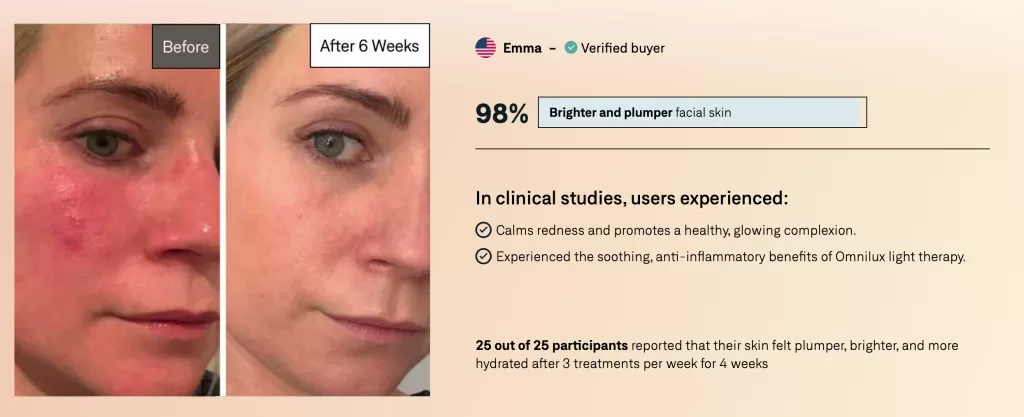
Task: Click the teal verified buyer checkmark badge
Action: (x=571, y=48)
